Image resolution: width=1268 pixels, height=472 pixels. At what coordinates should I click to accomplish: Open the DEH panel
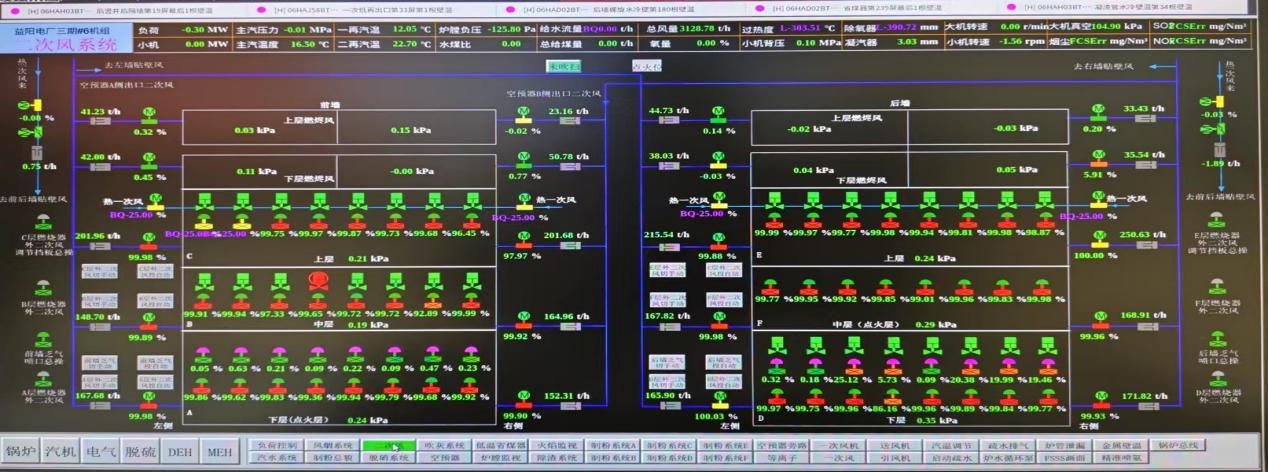coord(179,452)
